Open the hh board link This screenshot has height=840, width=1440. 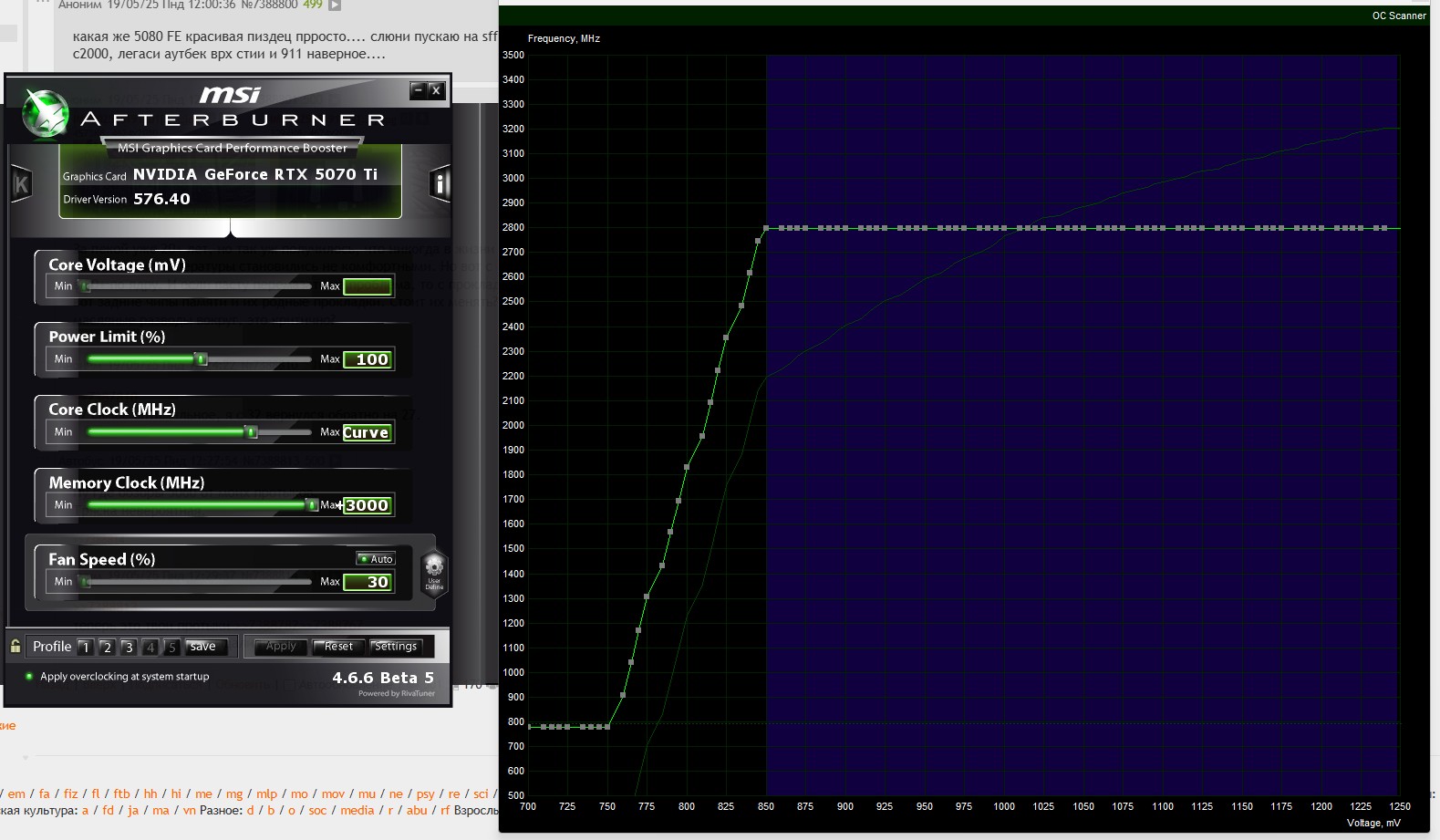(x=150, y=794)
